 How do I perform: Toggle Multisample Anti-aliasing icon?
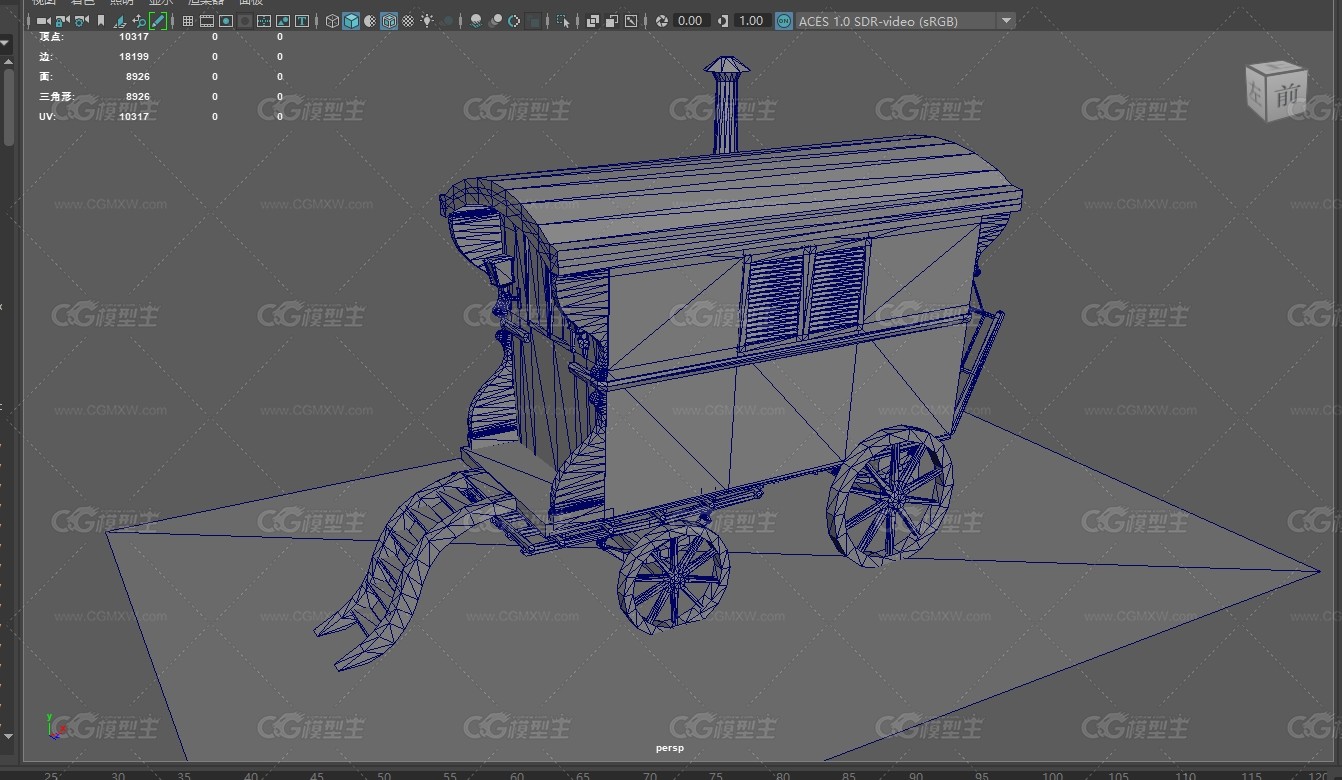[513, 21]
